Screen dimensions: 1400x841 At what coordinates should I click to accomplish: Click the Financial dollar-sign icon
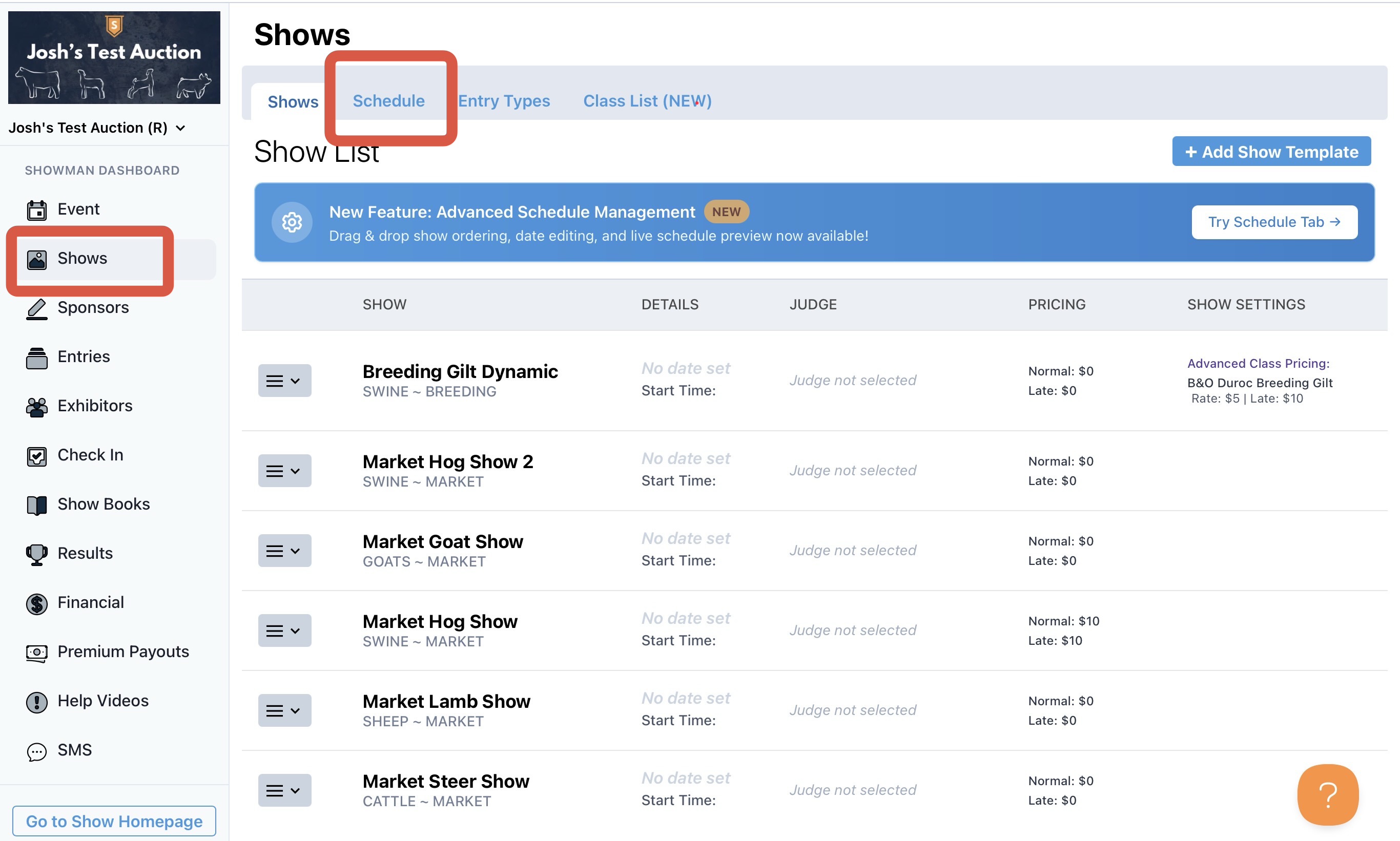[x=36, y=603]
